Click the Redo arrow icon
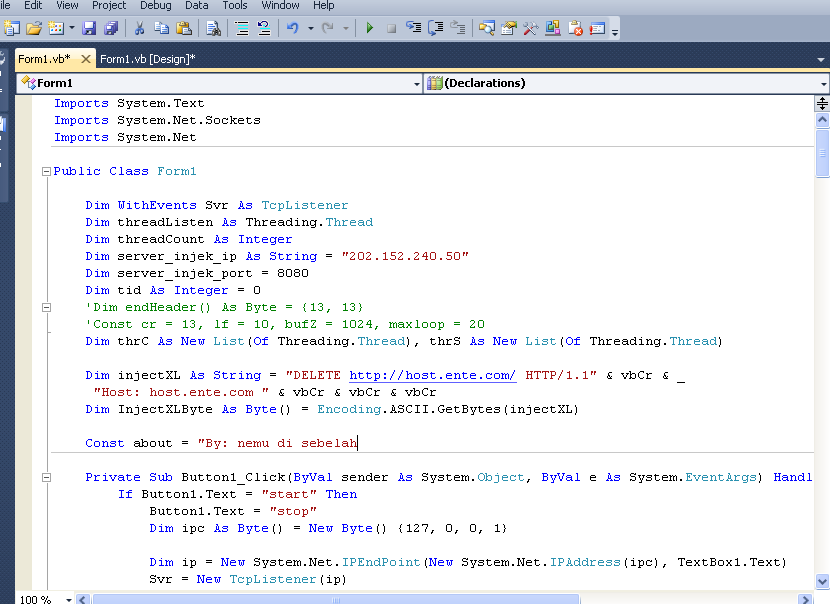This screenshot has height=604, width=830. 328,28
